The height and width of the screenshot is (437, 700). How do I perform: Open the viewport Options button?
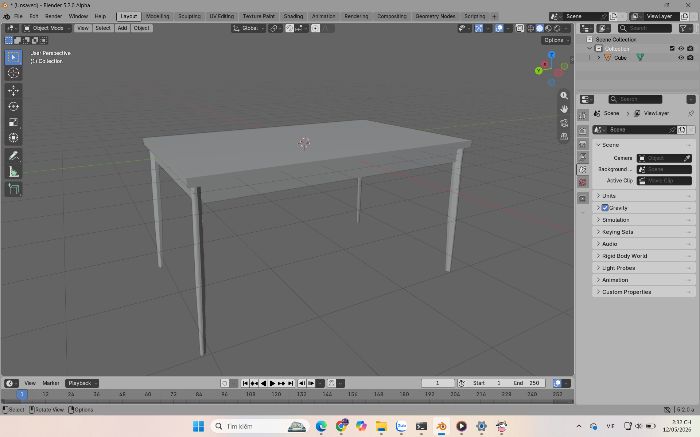(x=556, y=40)
